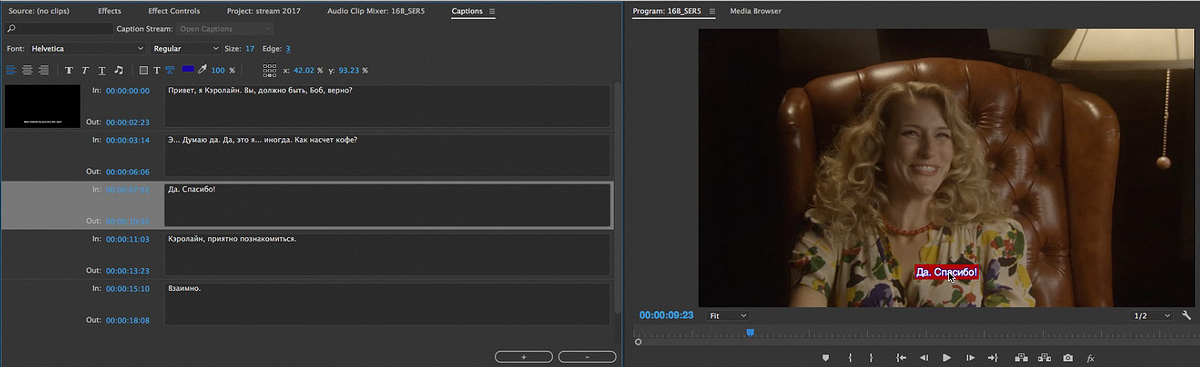Play the program sequence

(947, 357)
